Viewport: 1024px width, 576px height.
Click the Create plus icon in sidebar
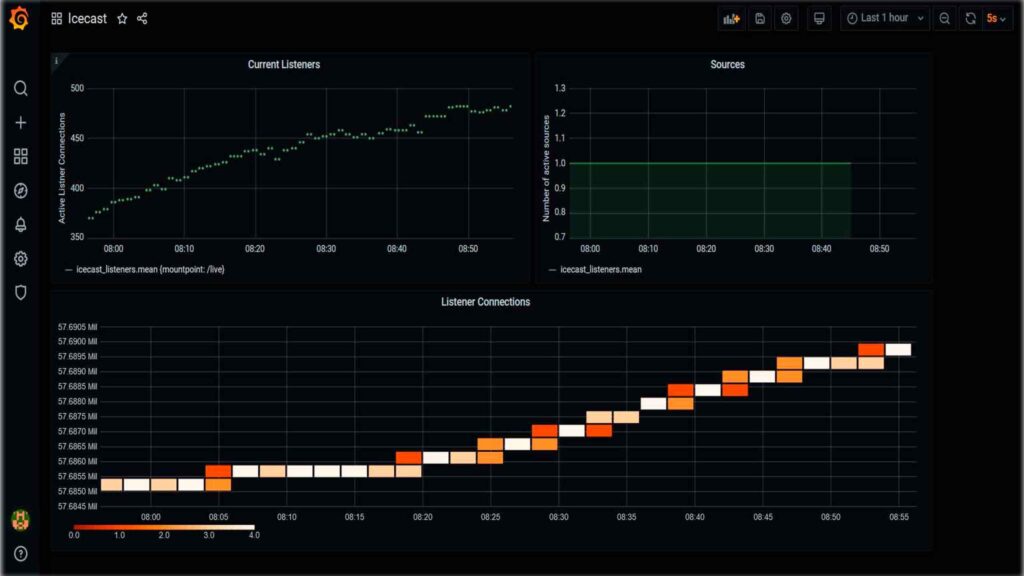[20, 123]
